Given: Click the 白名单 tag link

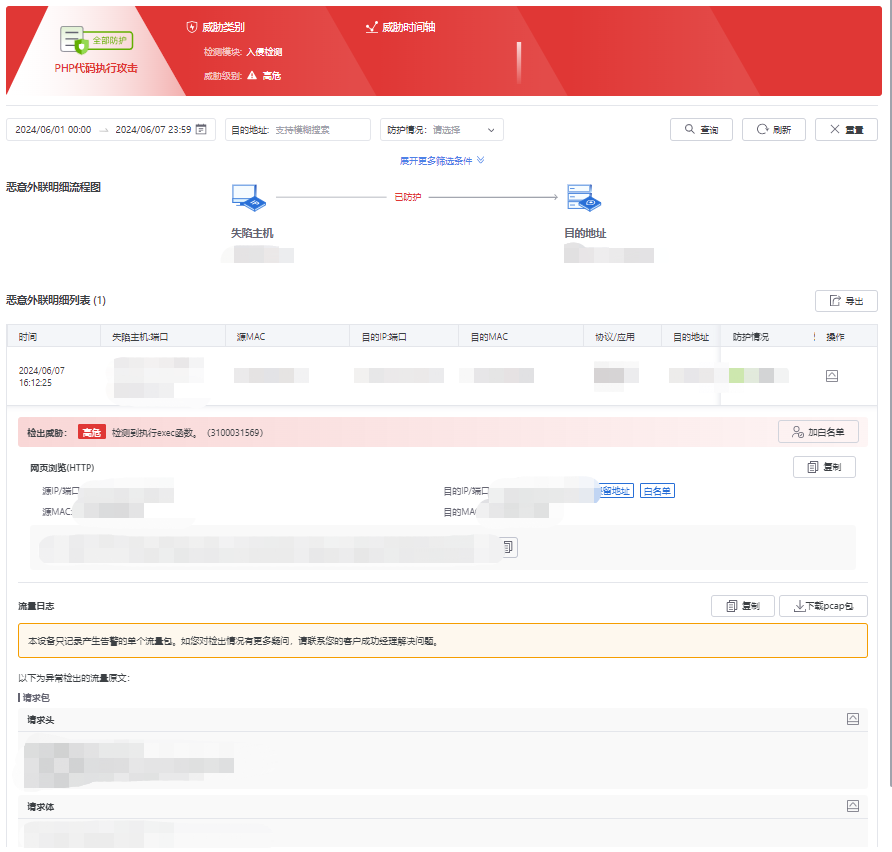Looking at the screenshot, I should click(657, 491).
